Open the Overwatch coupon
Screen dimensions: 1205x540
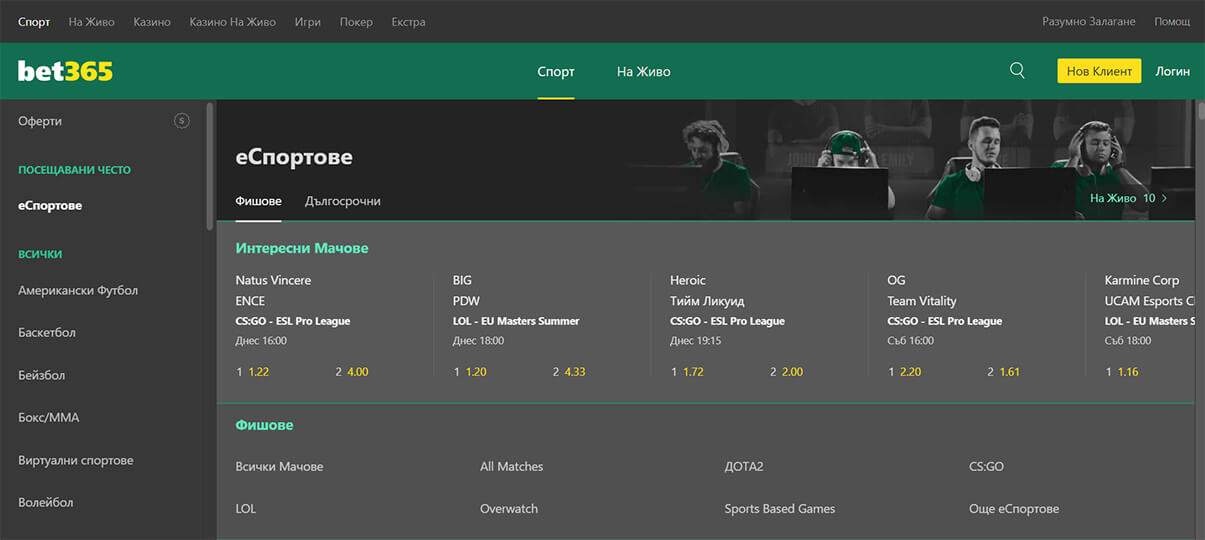pos(509,508)
